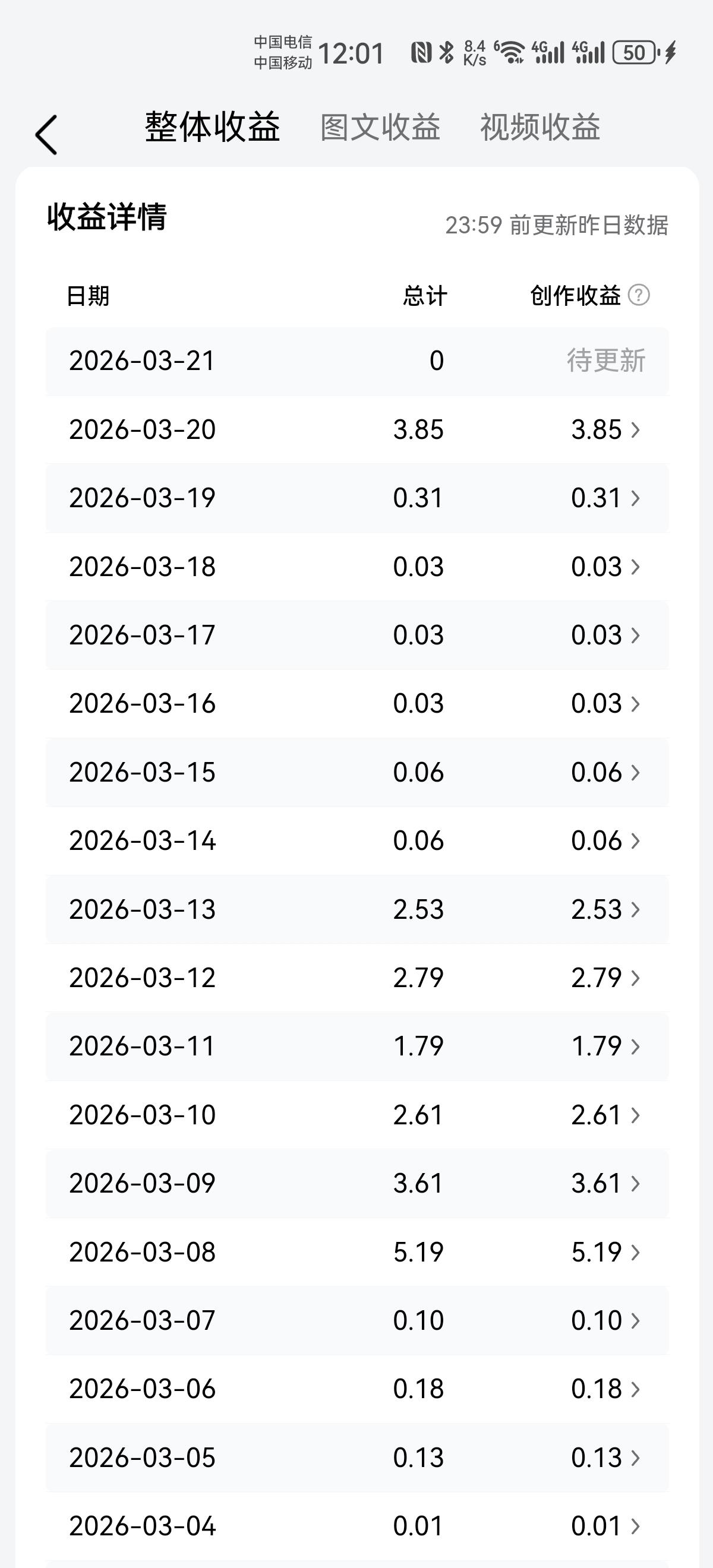The height and width of the screenshot is (1568, 713).
Task: Tap the Wi-Fi signal status icon
Action: click(x=510, y=52)
